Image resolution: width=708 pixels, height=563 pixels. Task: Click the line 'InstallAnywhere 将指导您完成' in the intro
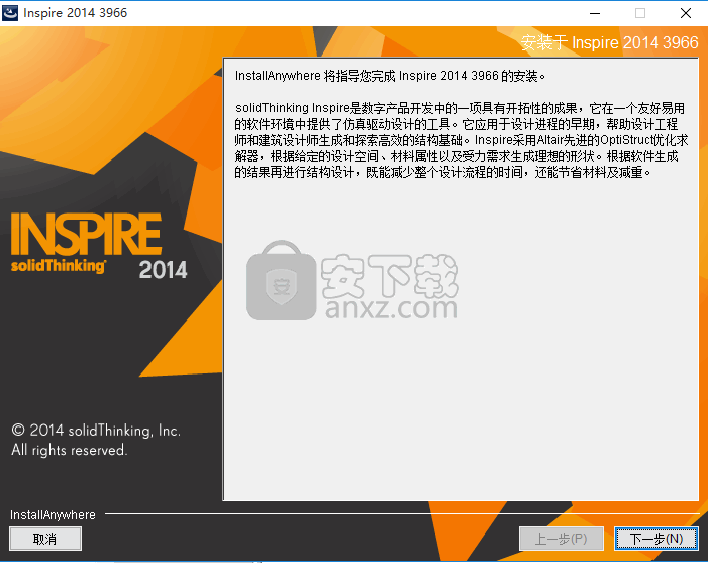pos(390,76)
